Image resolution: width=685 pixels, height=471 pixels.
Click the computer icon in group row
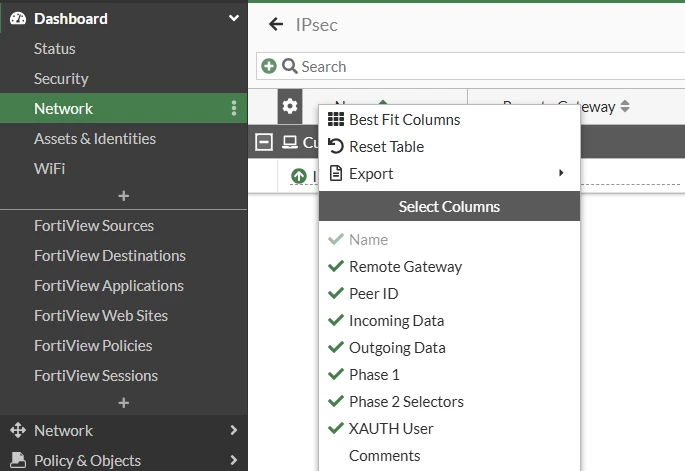[x=289, y=142]
